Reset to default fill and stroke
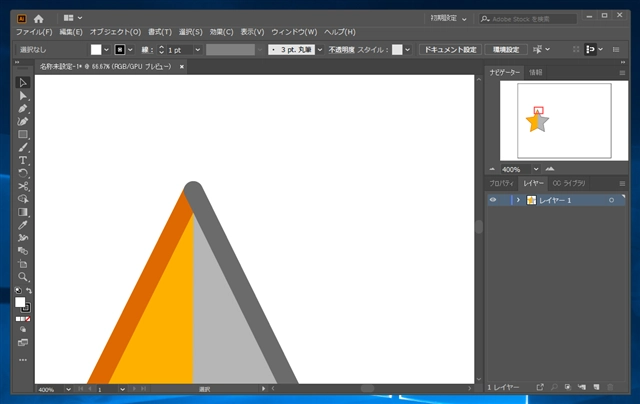Viewport: 640px width, 404px height. coord(18,291)
